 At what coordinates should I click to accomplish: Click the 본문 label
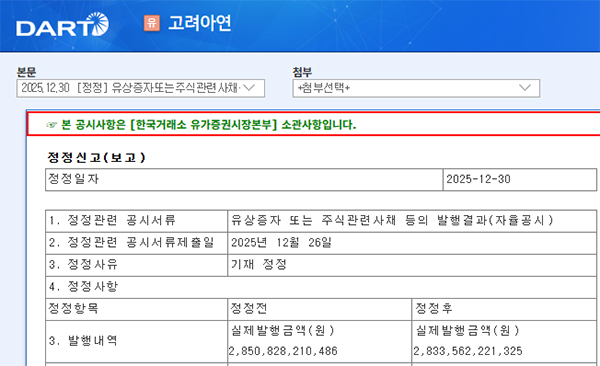26,72
